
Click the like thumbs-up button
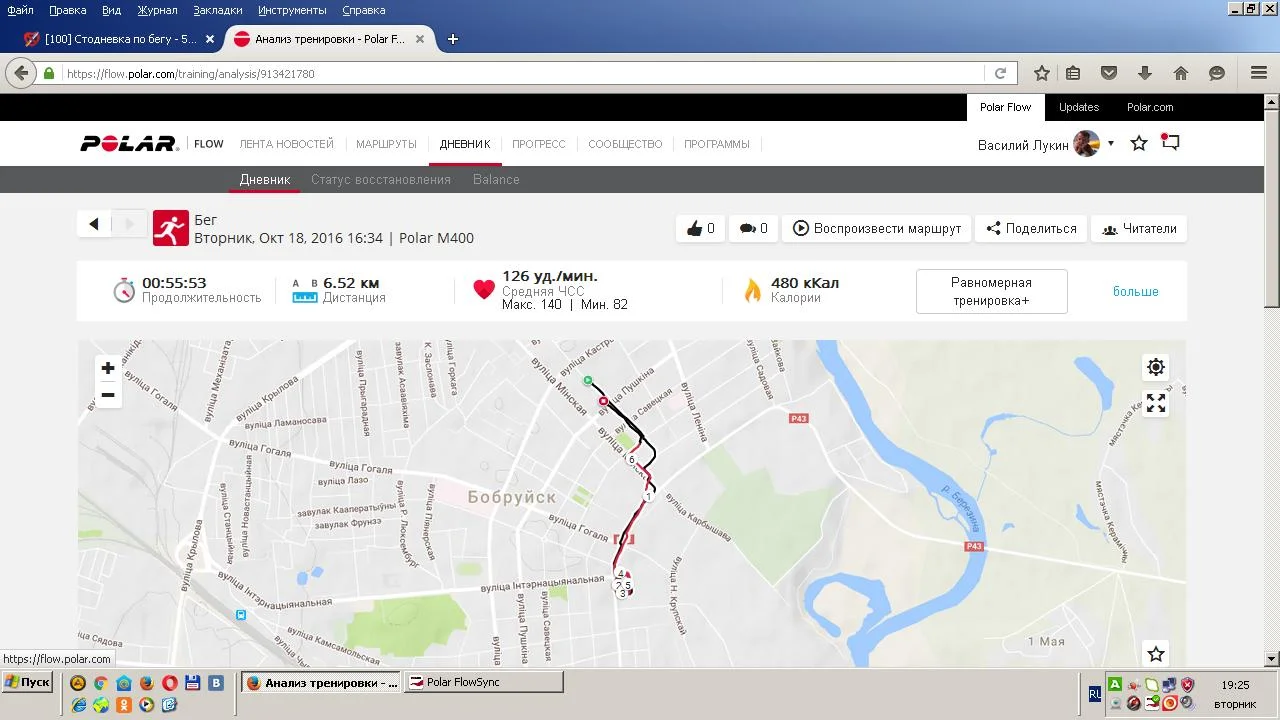click(701, 228)
